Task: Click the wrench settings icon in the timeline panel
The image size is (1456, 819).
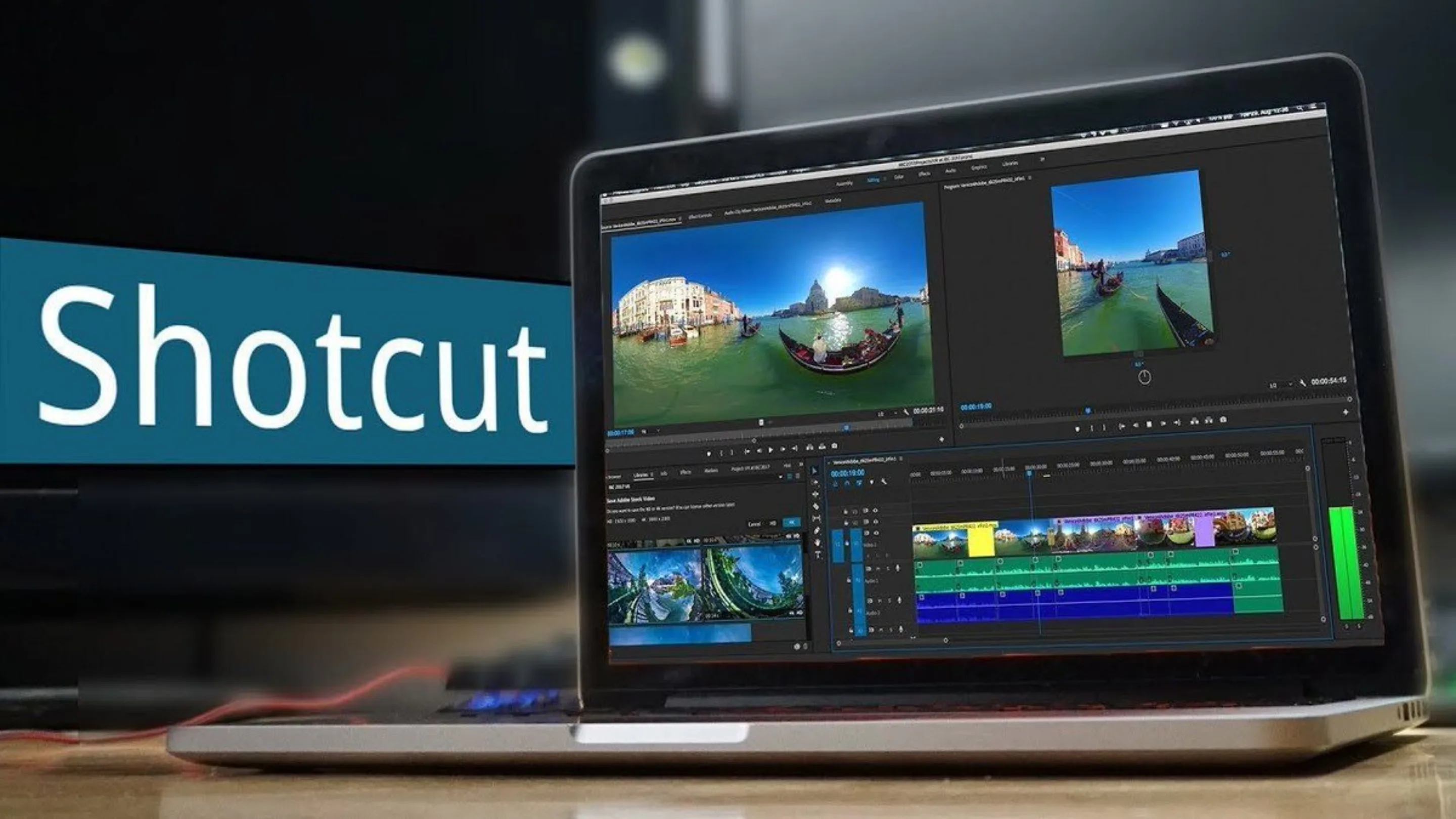Action: pyautogui.click(x=885, y=482)
